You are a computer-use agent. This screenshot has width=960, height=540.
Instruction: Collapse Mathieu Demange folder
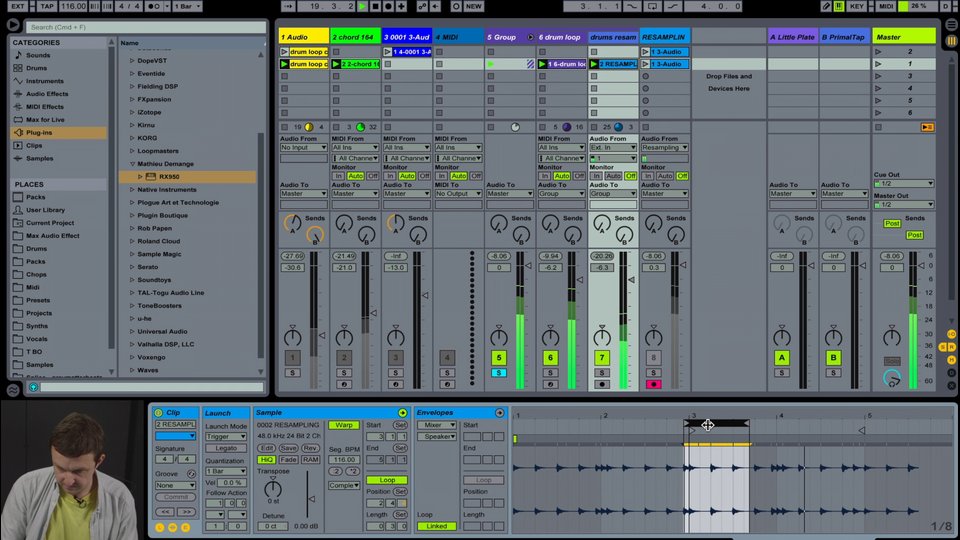tap(132, 164)
